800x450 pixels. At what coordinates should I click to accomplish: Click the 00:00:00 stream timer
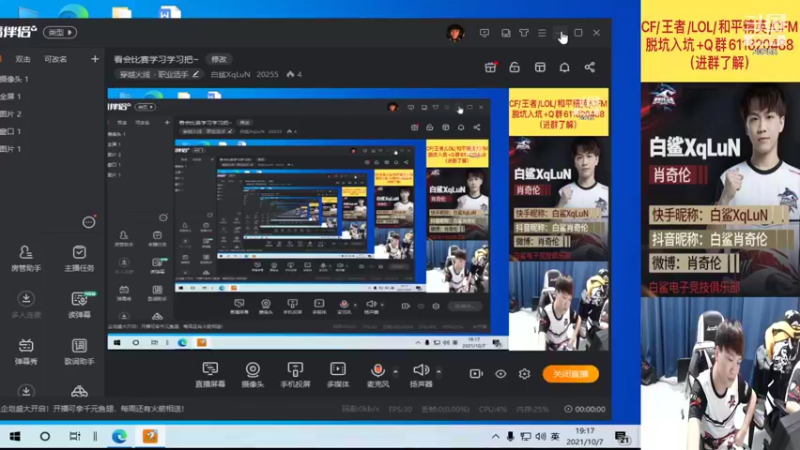click(x=585, y=409)
